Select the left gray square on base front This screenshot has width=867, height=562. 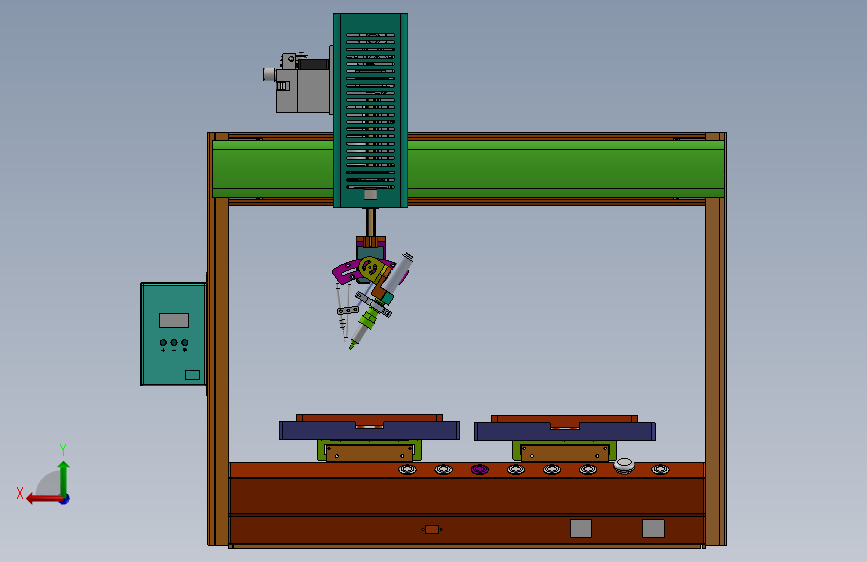(x=581, y=528)
